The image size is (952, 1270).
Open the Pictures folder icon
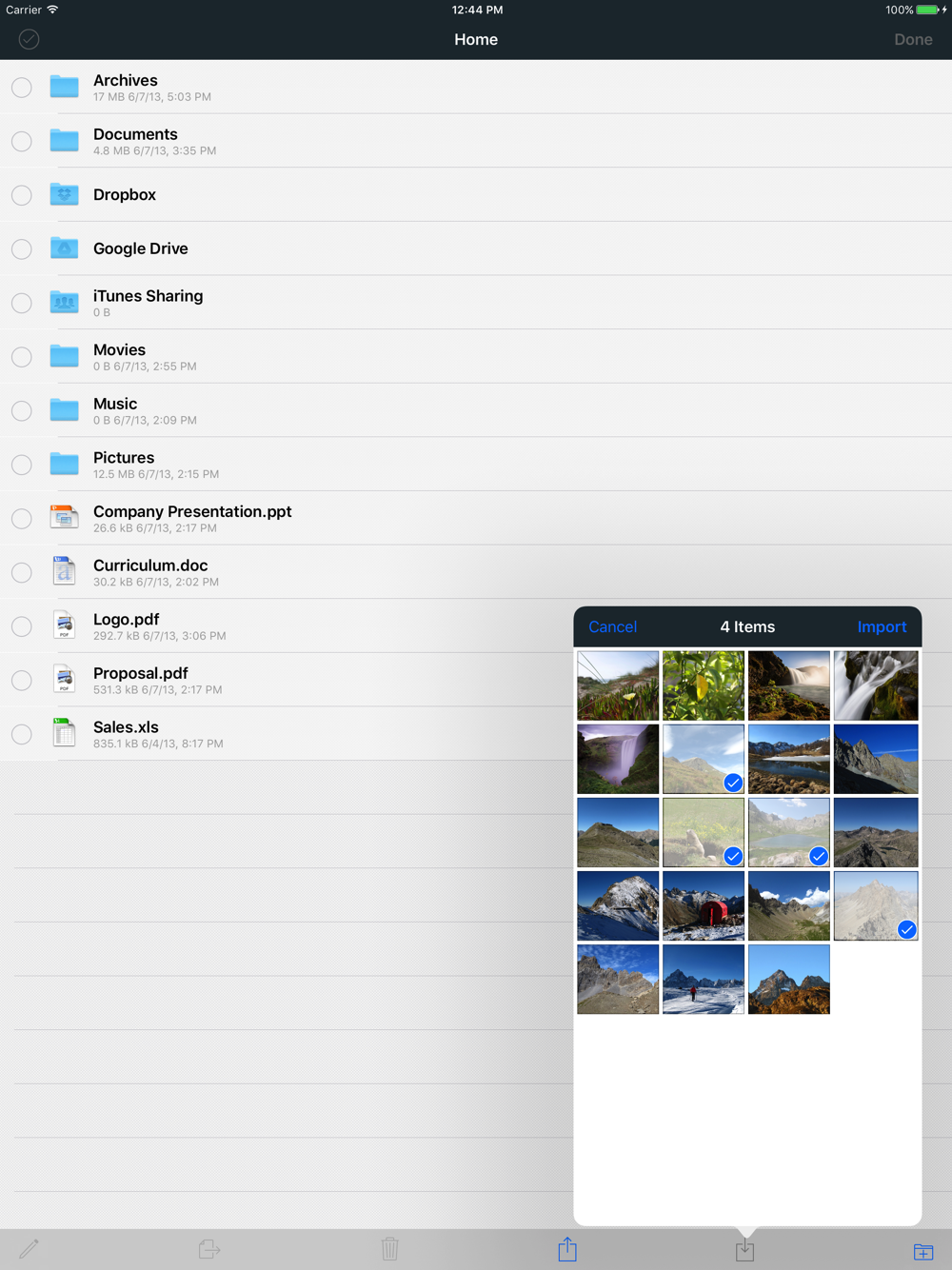pyautogui.click(x=64, y=464)
